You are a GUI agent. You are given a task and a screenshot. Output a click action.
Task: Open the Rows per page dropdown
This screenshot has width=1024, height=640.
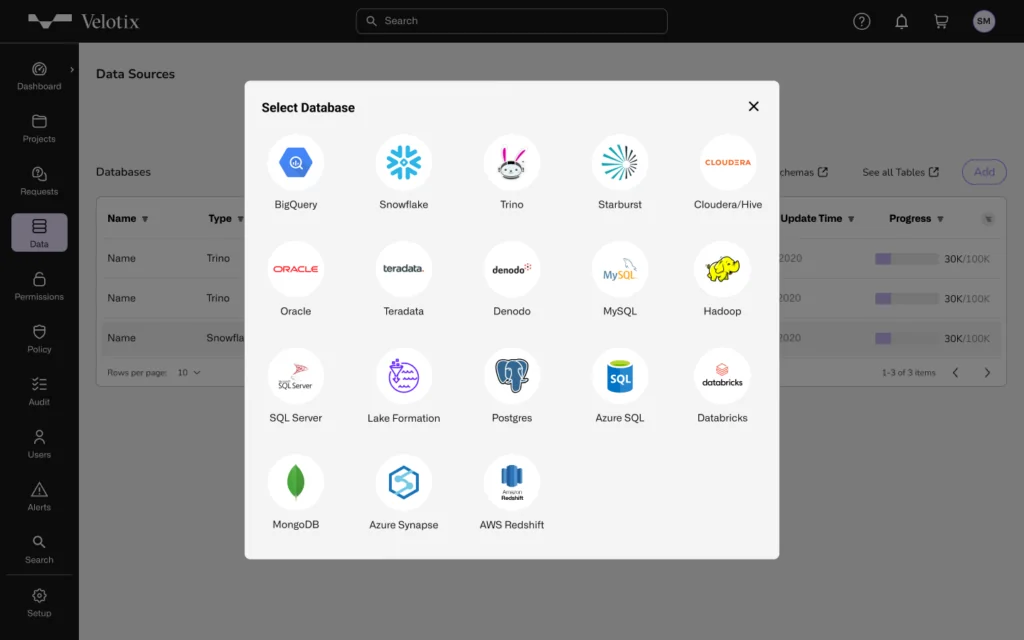pos(189,372)
